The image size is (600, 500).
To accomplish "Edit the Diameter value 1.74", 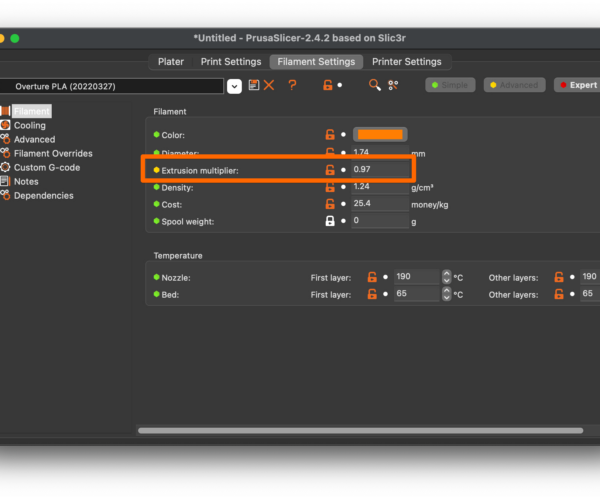I will (x=380, y=151).
